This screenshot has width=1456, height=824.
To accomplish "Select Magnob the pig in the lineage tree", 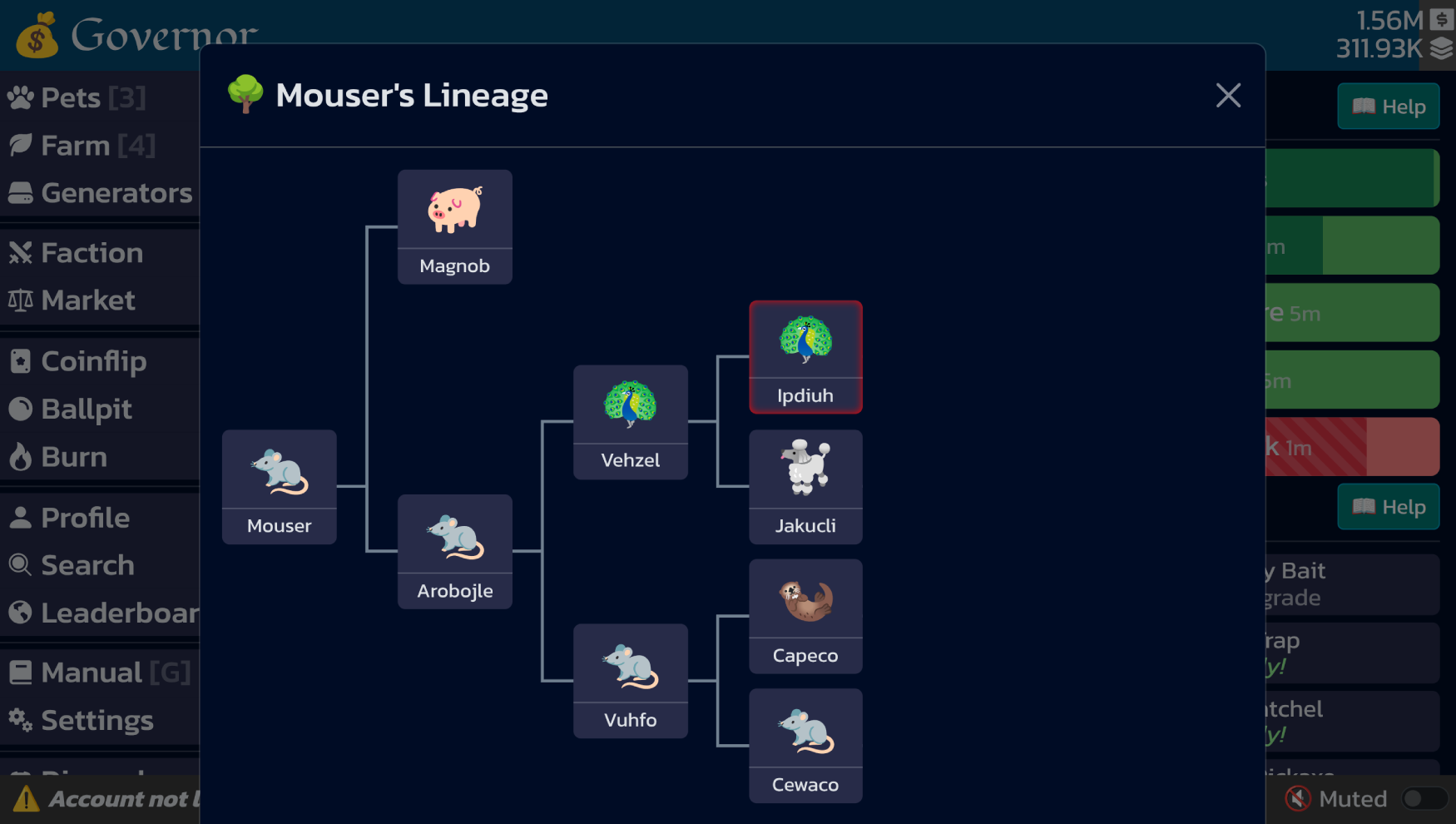I will tap(454, 226).
